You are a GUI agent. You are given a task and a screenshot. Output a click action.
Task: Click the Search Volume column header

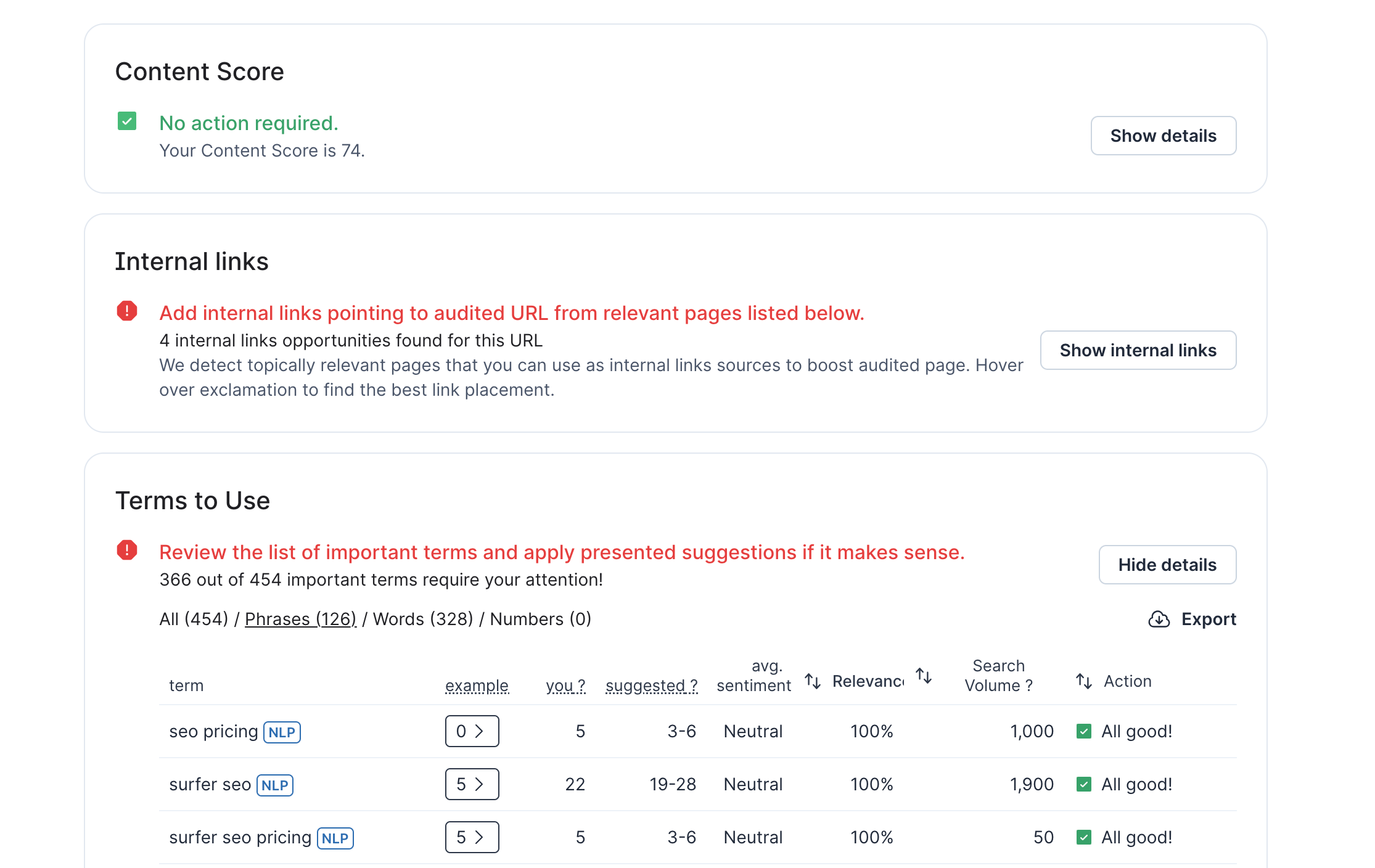(999, 676)
